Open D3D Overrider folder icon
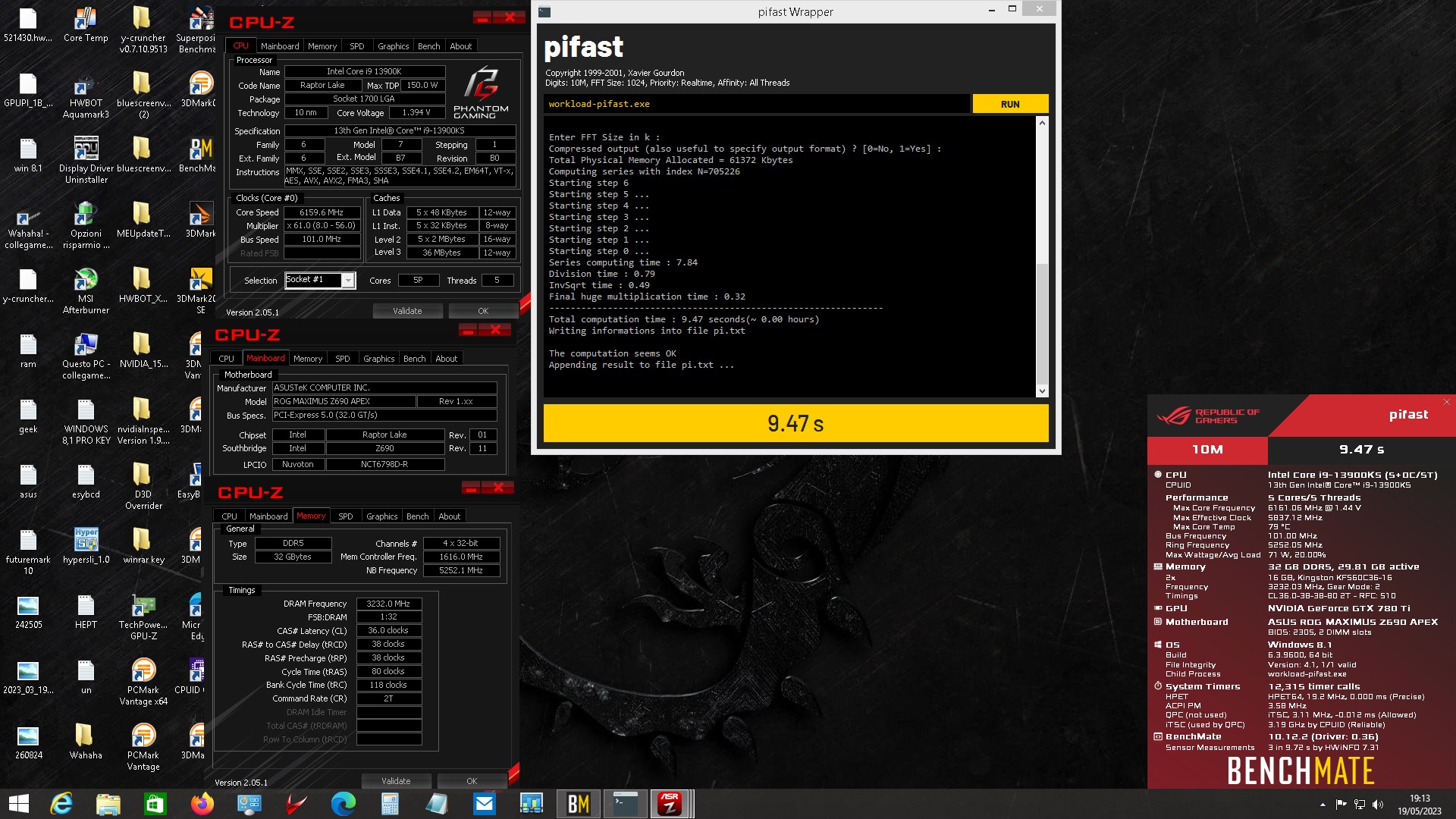This screenshot has width=1456, height=819. [x=143, y=487]
